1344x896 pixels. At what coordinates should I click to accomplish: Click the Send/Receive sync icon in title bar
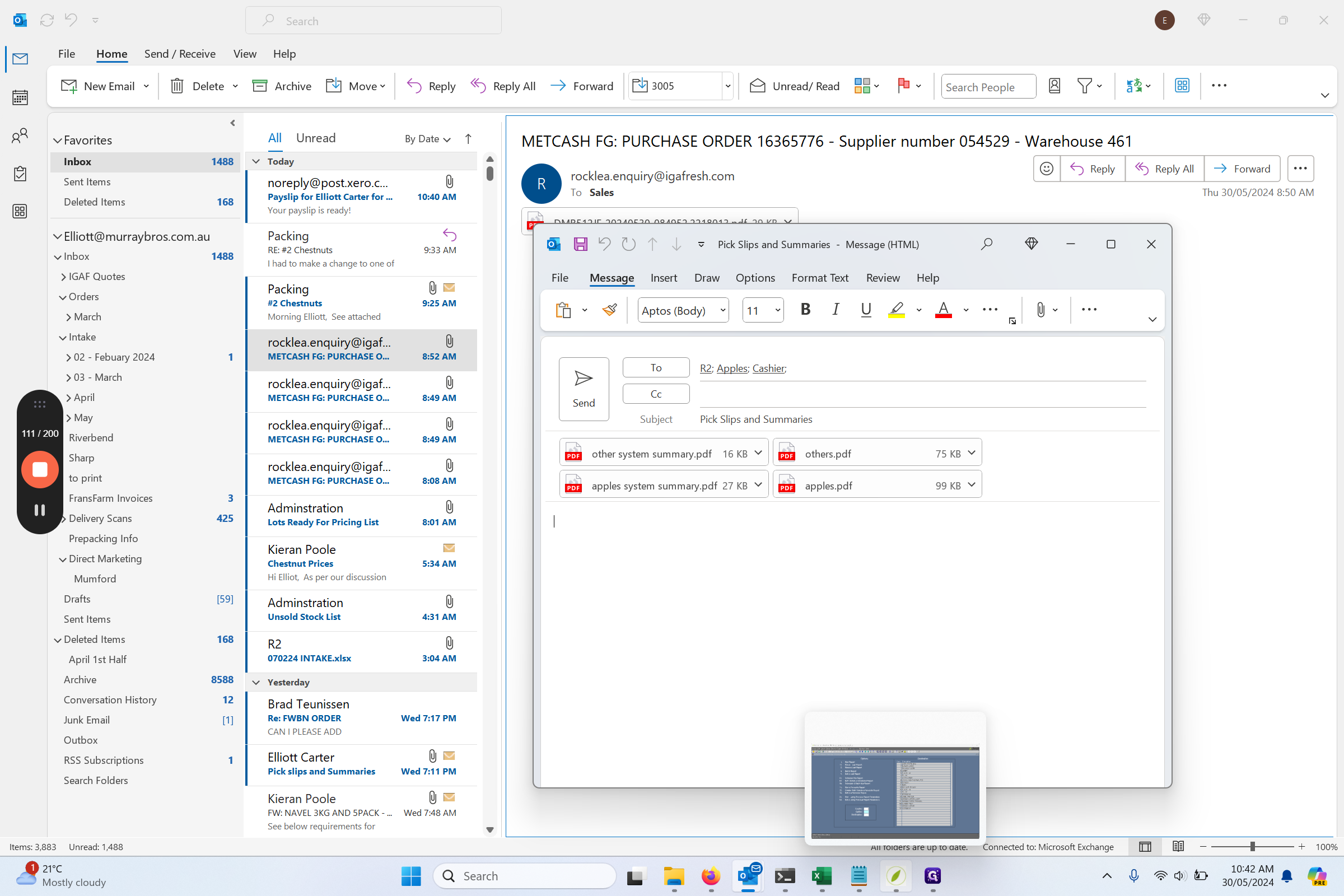(x=47, y=20)
